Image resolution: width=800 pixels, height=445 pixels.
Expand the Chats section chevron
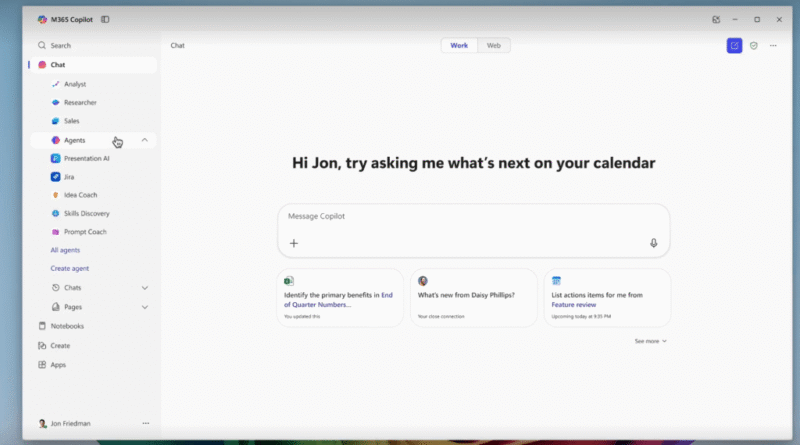coord(145,288)
